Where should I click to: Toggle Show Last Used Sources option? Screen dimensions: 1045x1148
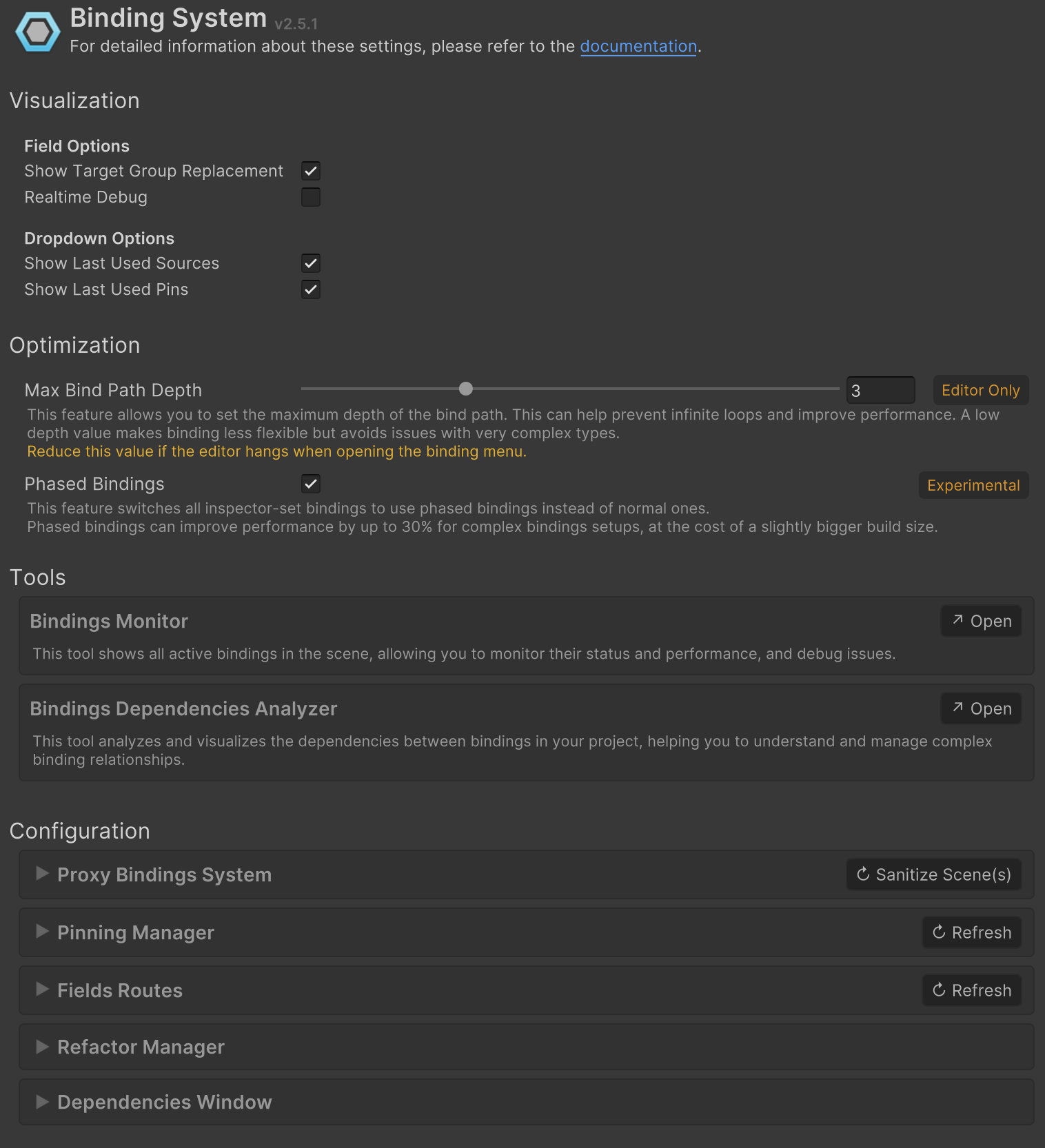coord(311,263)
